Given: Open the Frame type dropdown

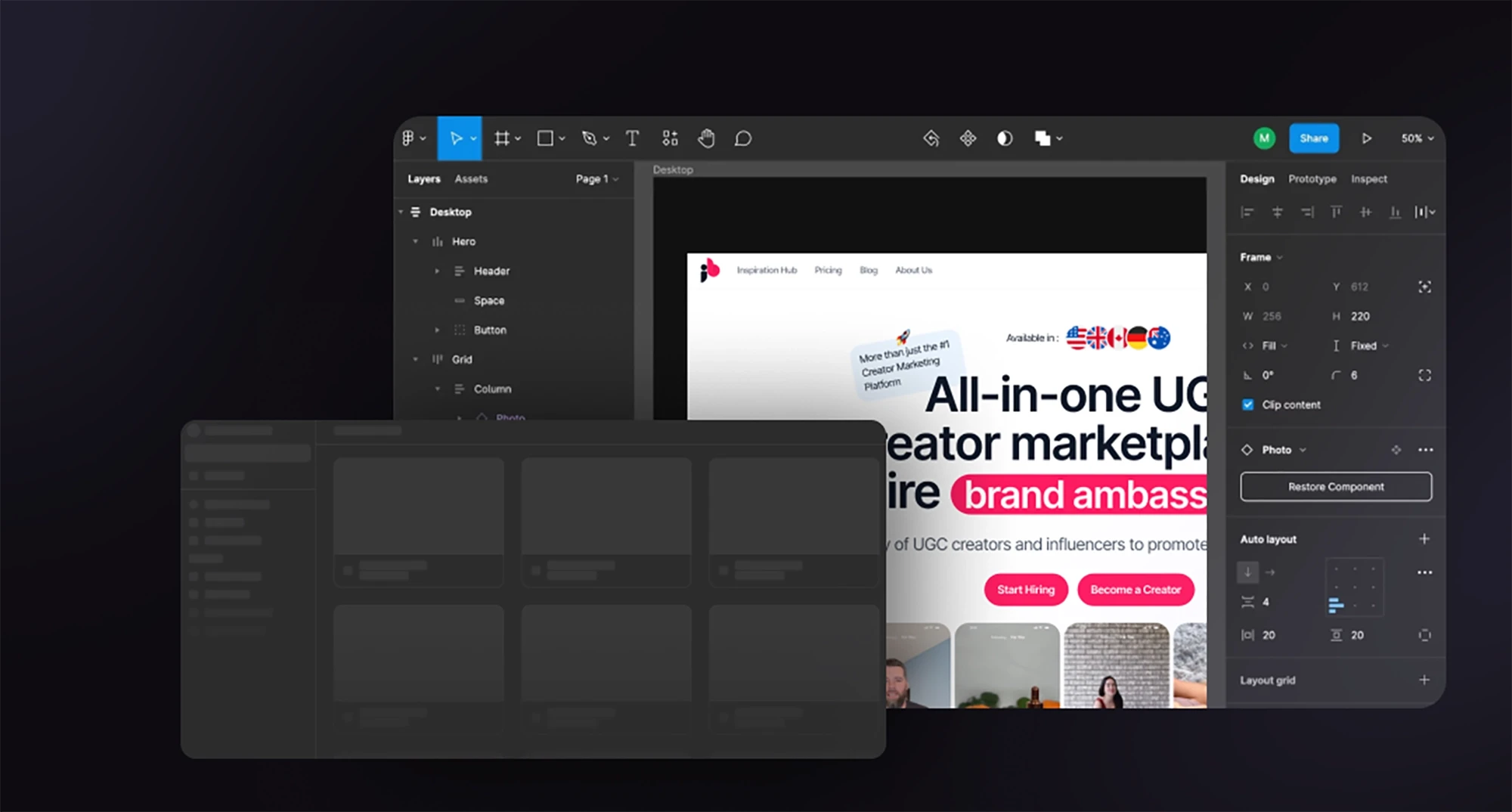Looking at the screenshot, I should tap(1261, 257).
